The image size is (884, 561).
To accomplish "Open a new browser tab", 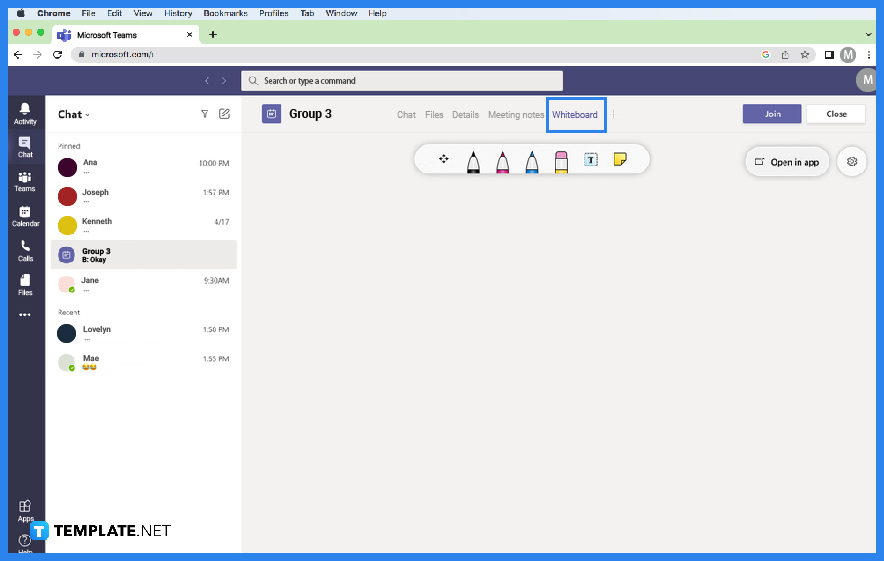I will point(213,34).
